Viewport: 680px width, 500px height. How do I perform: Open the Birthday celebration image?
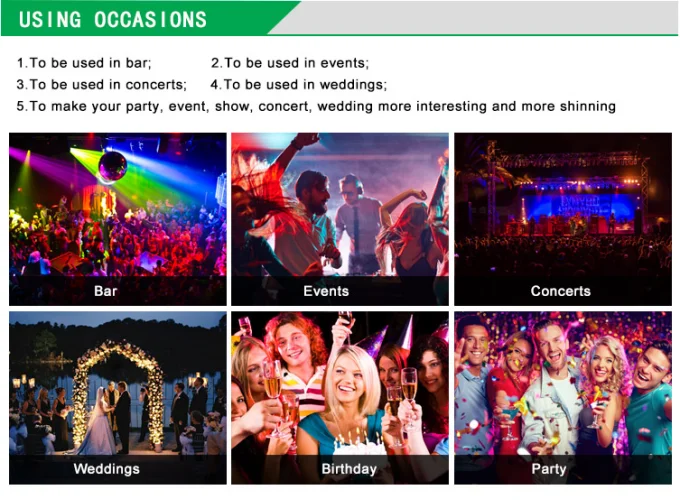(x=340, y=398)
